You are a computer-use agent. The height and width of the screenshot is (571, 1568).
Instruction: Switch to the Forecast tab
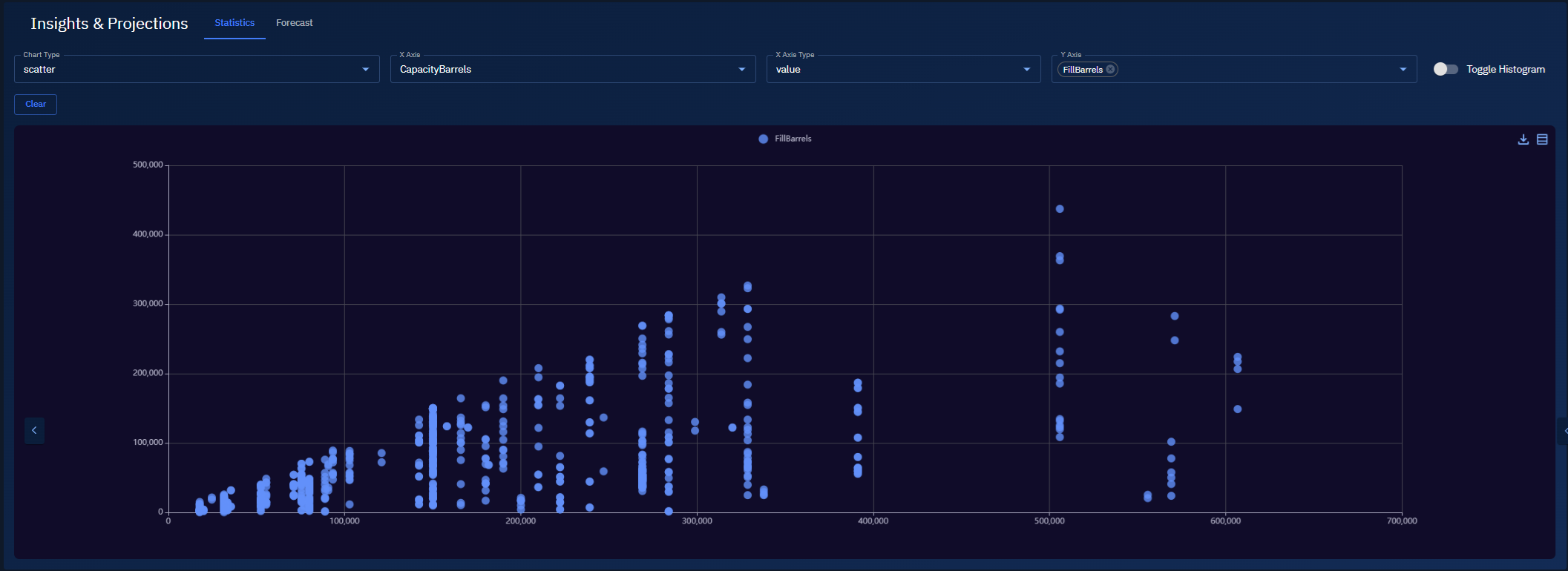pos(294,23)
